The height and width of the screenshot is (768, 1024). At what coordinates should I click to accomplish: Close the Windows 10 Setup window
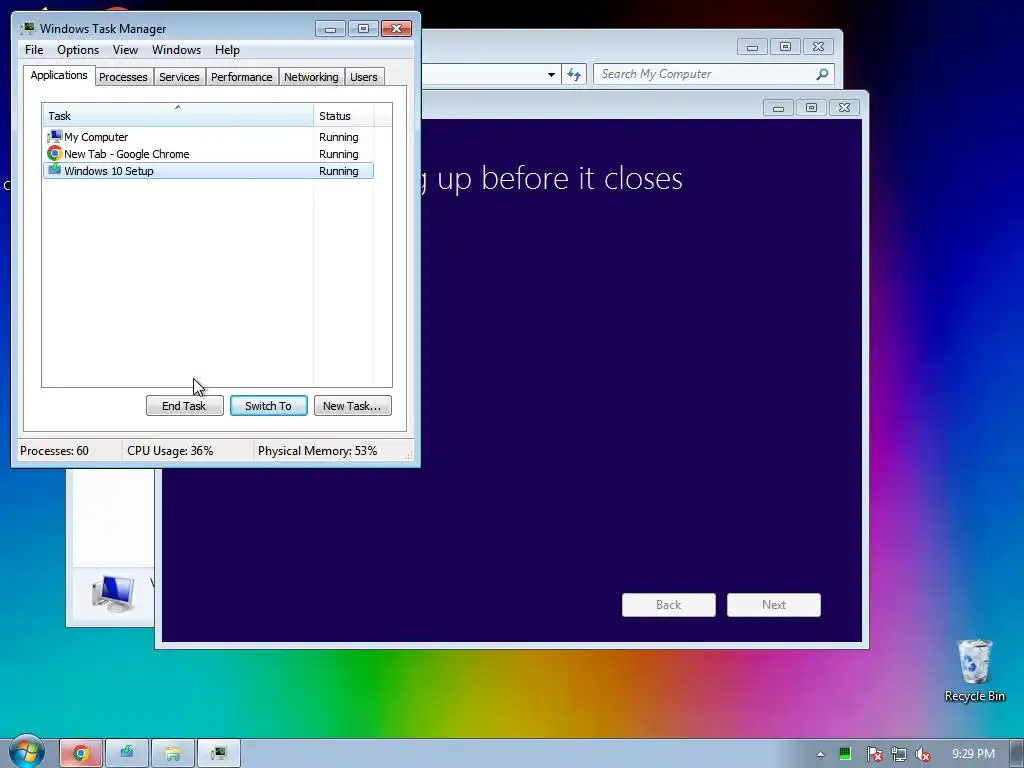844,107
